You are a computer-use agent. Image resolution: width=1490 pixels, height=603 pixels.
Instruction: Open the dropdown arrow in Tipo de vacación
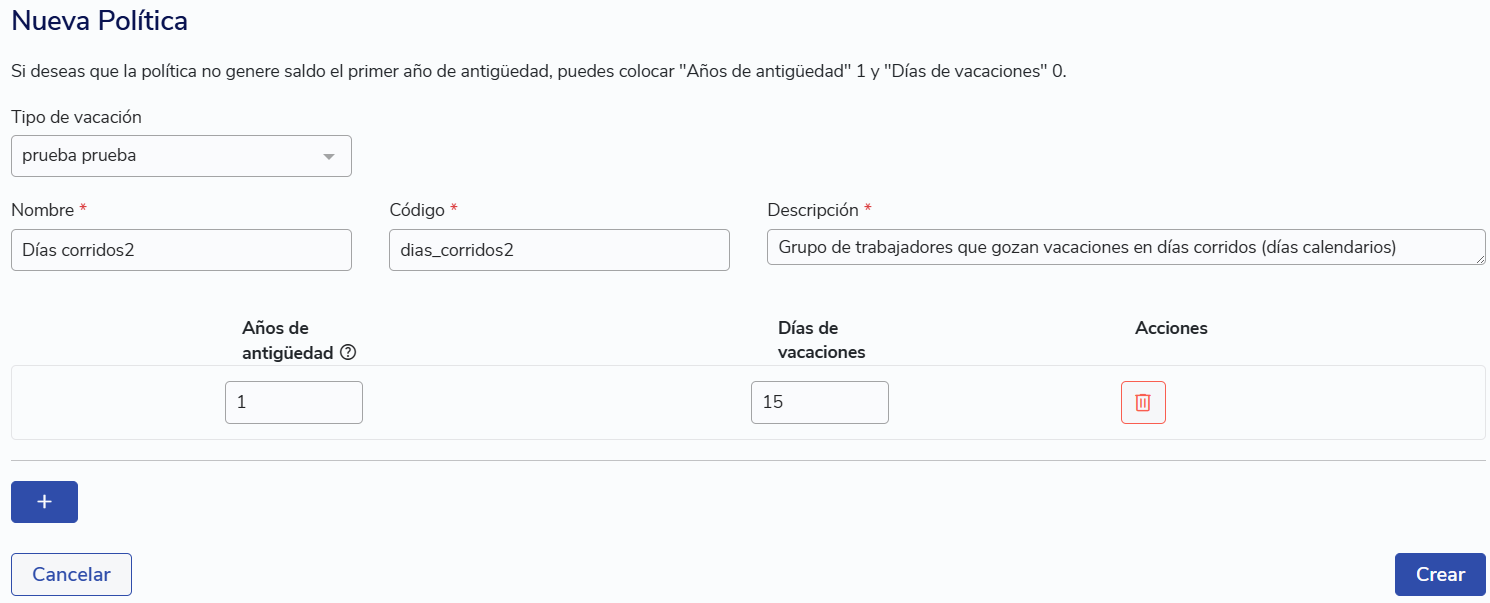[328, 157]
